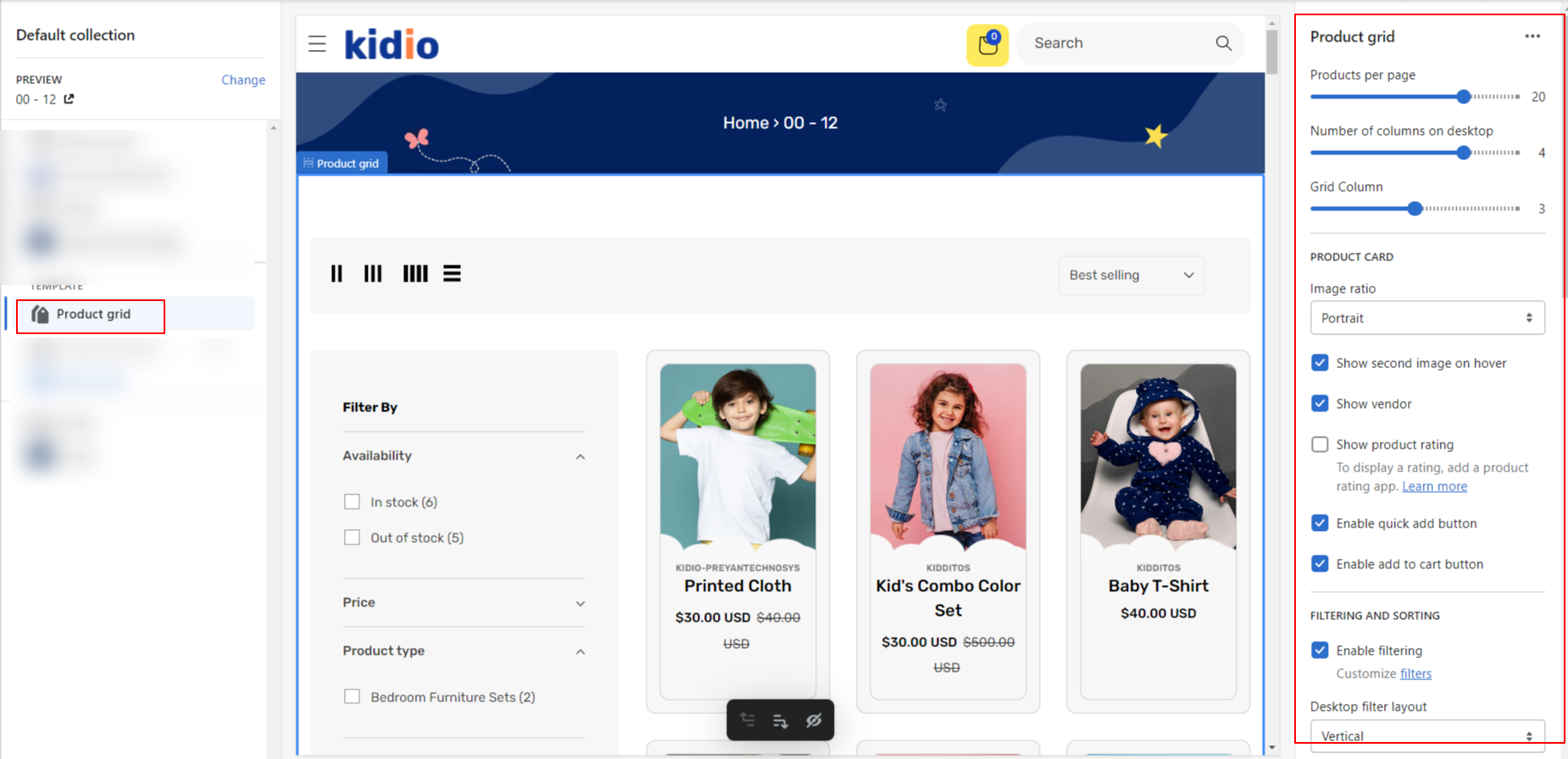Screen dimensions: 1568x759
Task: Open the hamburger menu in store preview
Action: tap(317, 44)
